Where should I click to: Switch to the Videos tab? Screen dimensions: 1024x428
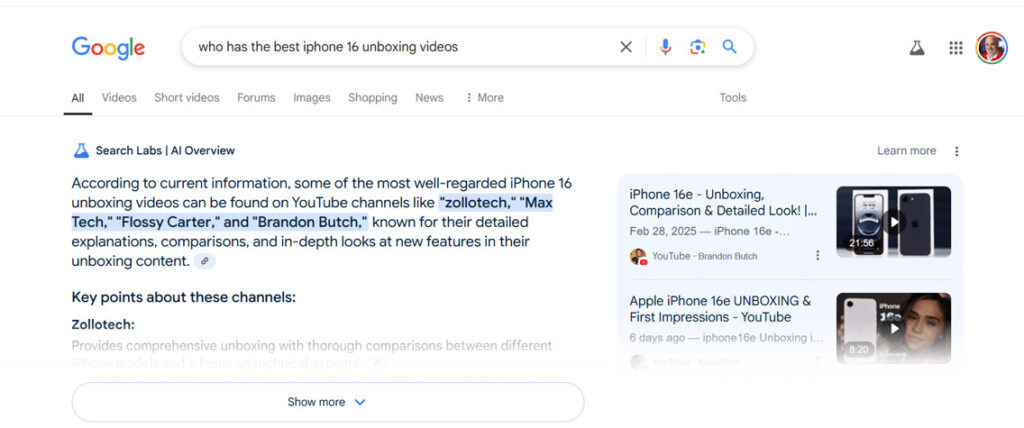pos(119,98)
